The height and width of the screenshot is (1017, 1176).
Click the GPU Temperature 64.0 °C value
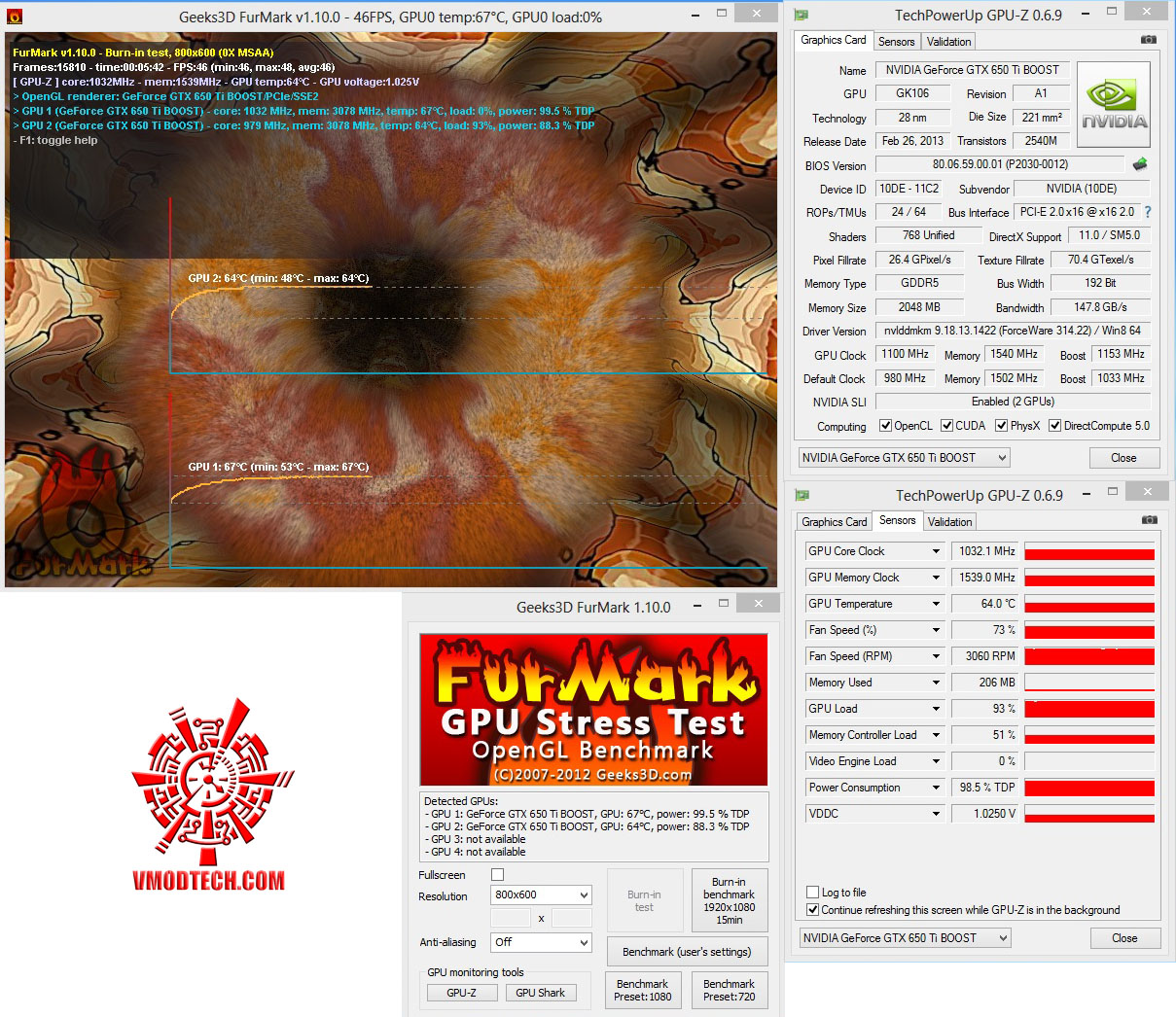pyautogui.click(x=984, y=604)
